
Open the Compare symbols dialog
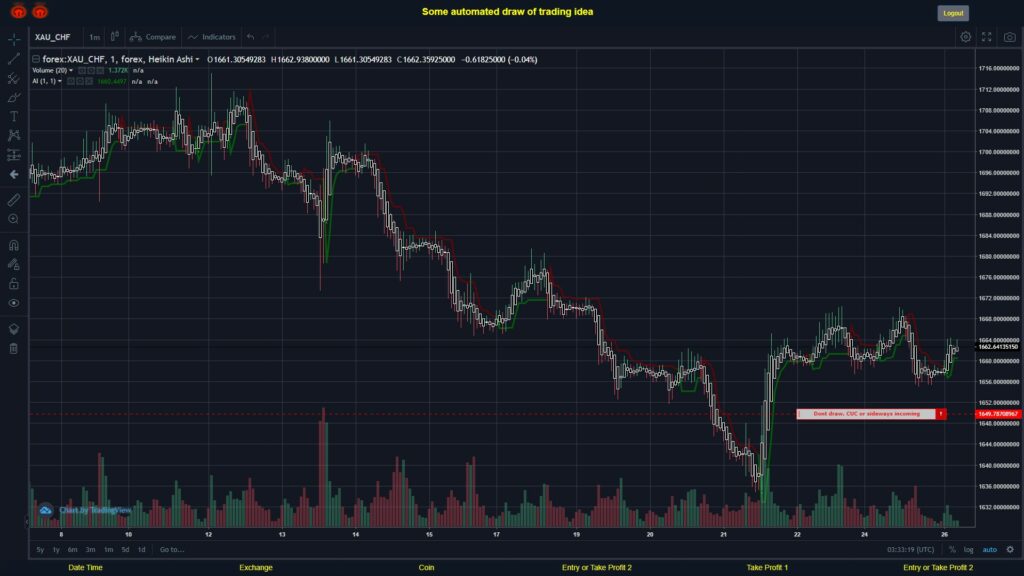153,37
